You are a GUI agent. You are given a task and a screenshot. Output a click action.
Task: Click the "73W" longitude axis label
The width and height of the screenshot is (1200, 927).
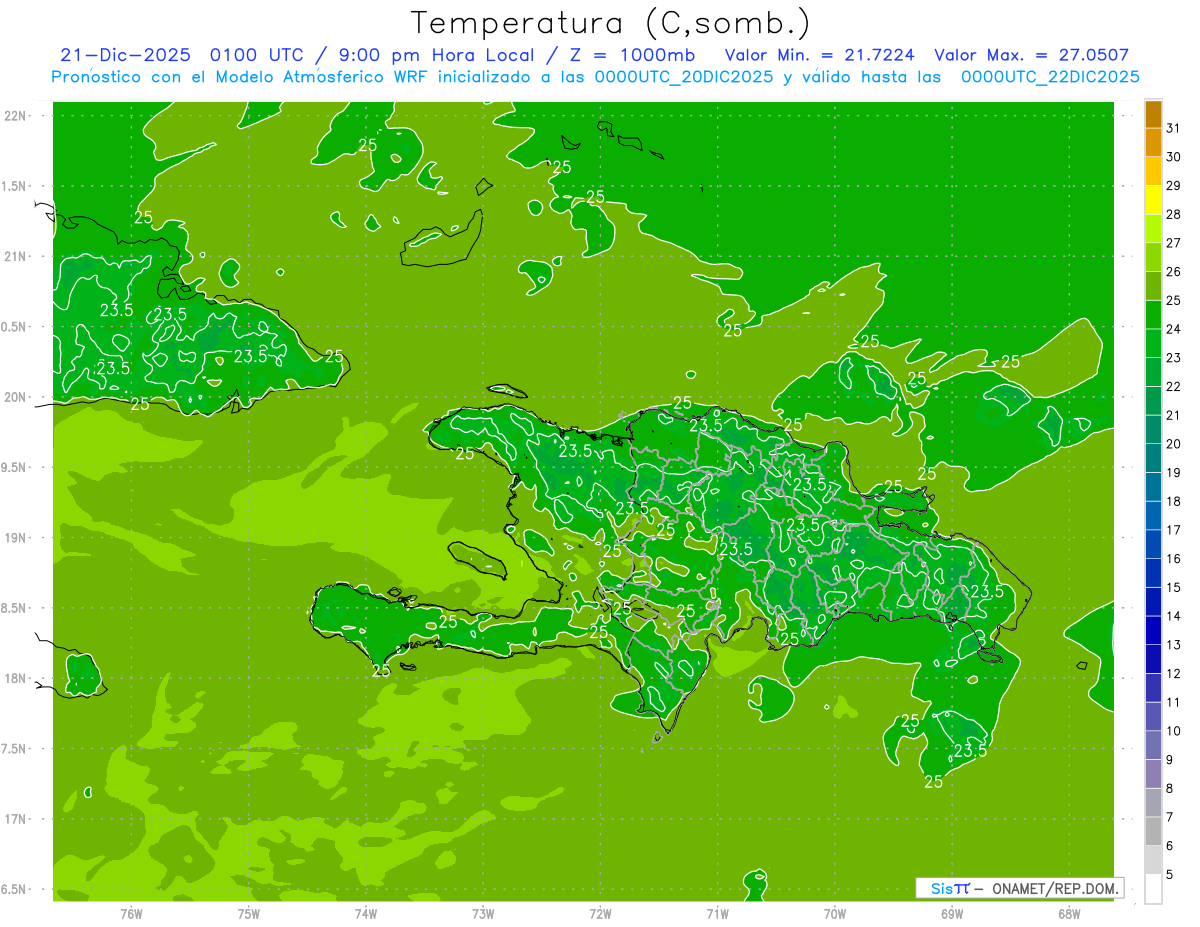pos(483,913)
